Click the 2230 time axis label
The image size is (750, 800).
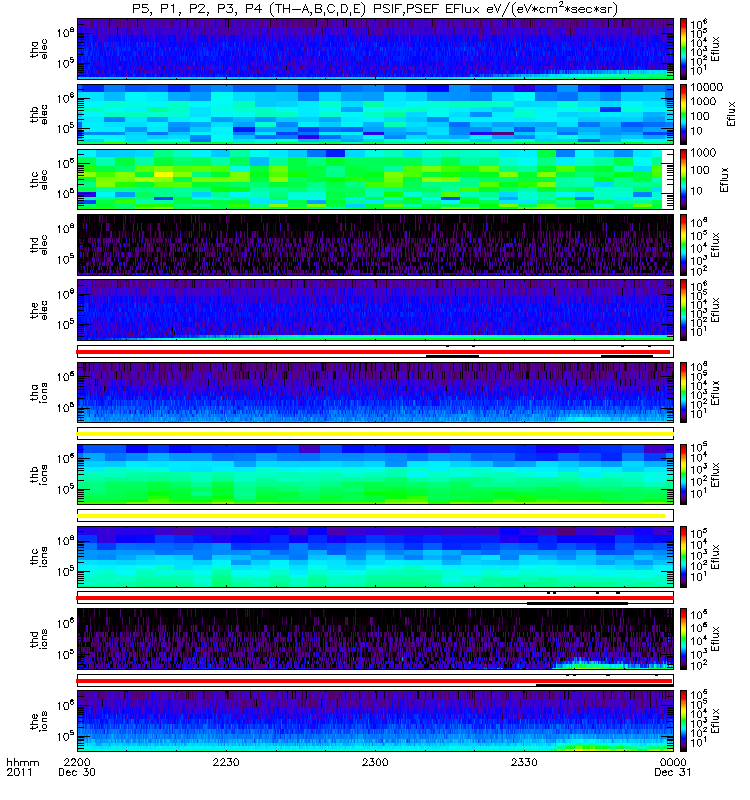(x=226, y=762)
